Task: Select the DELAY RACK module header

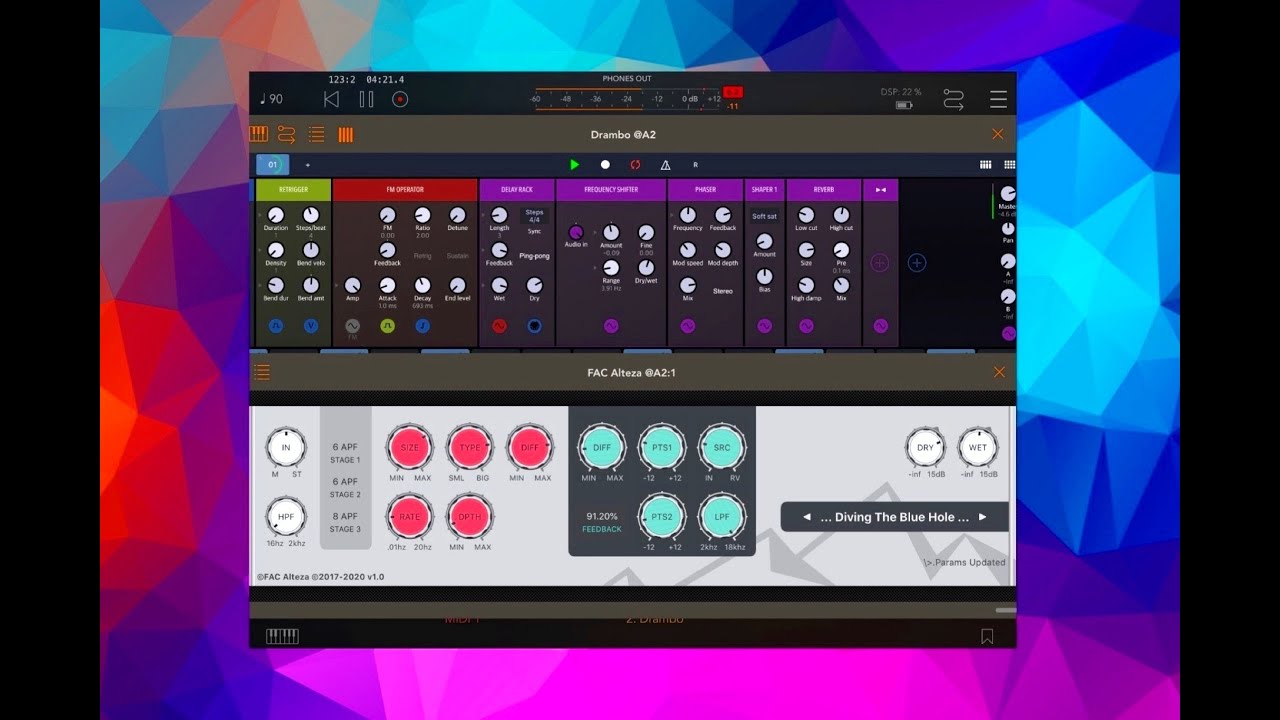Action: 517,189
